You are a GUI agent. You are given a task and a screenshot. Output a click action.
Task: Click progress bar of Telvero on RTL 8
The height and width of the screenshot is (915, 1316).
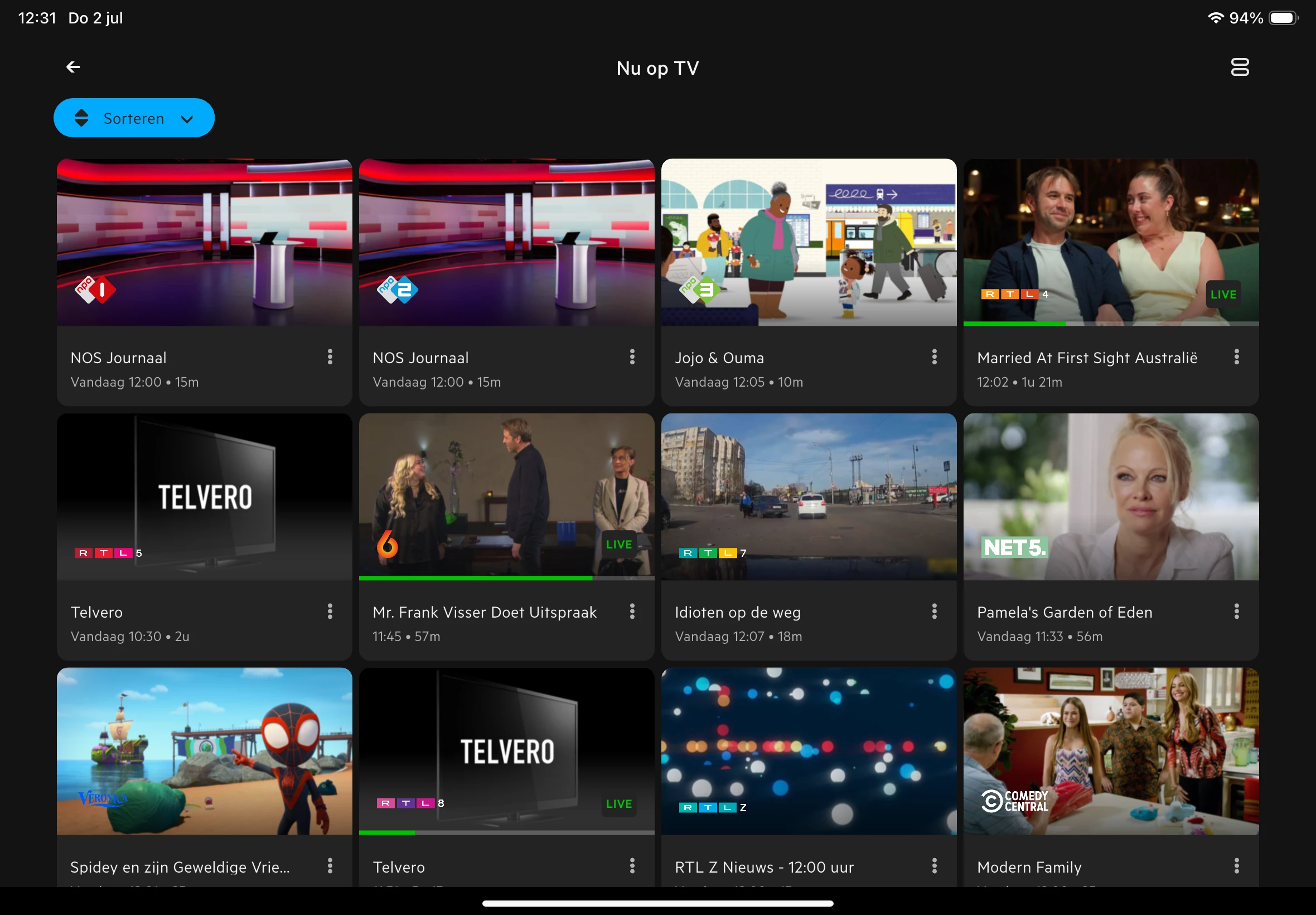pos(506,832)
